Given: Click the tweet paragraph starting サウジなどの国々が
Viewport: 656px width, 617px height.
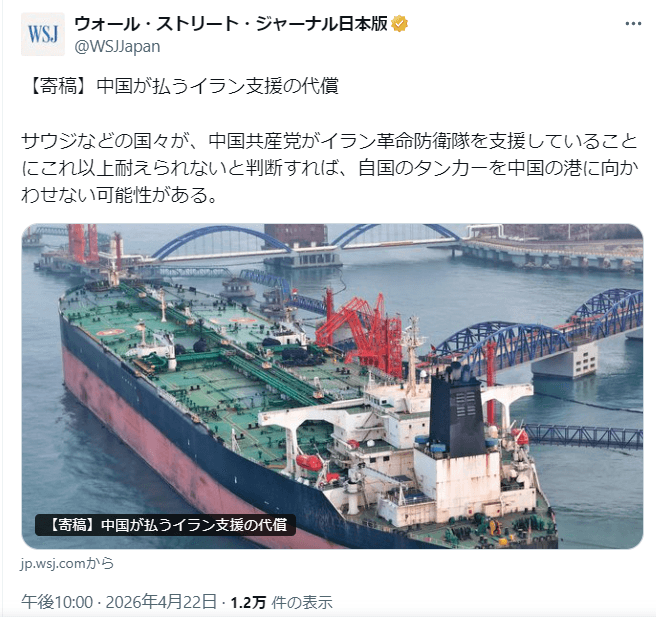Looking at the screenshot, I should (x=330, y=168).
